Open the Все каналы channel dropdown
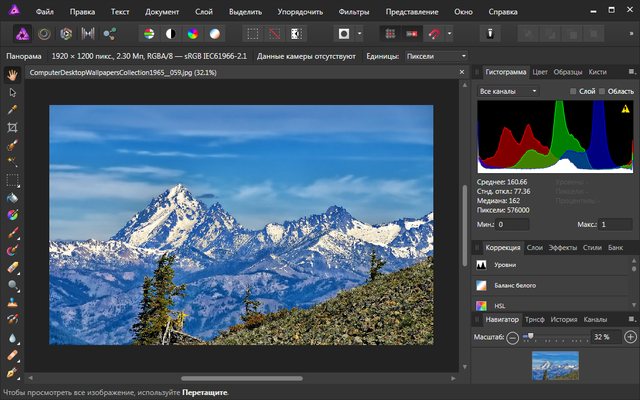This screenshot has width=640, height=400. [x=508, y=91]
